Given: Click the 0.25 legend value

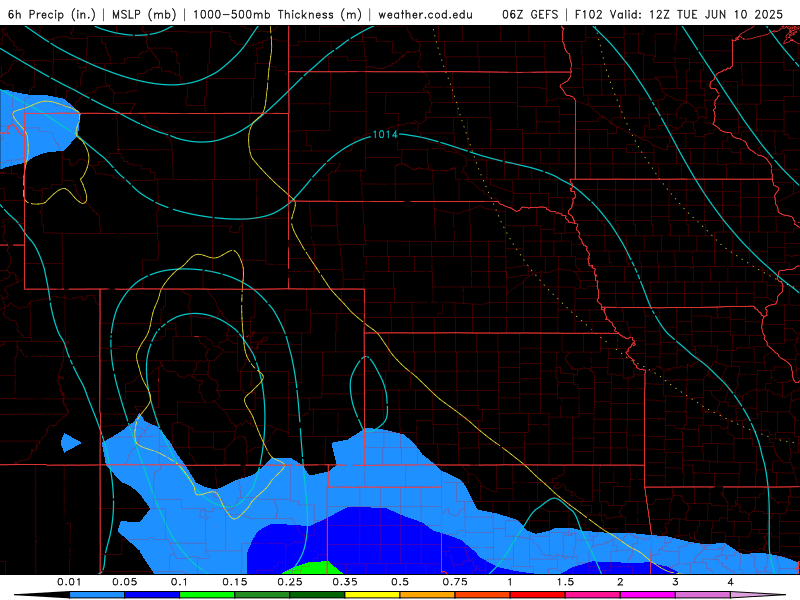Looking at the screenshot, I should pos(290,582).
